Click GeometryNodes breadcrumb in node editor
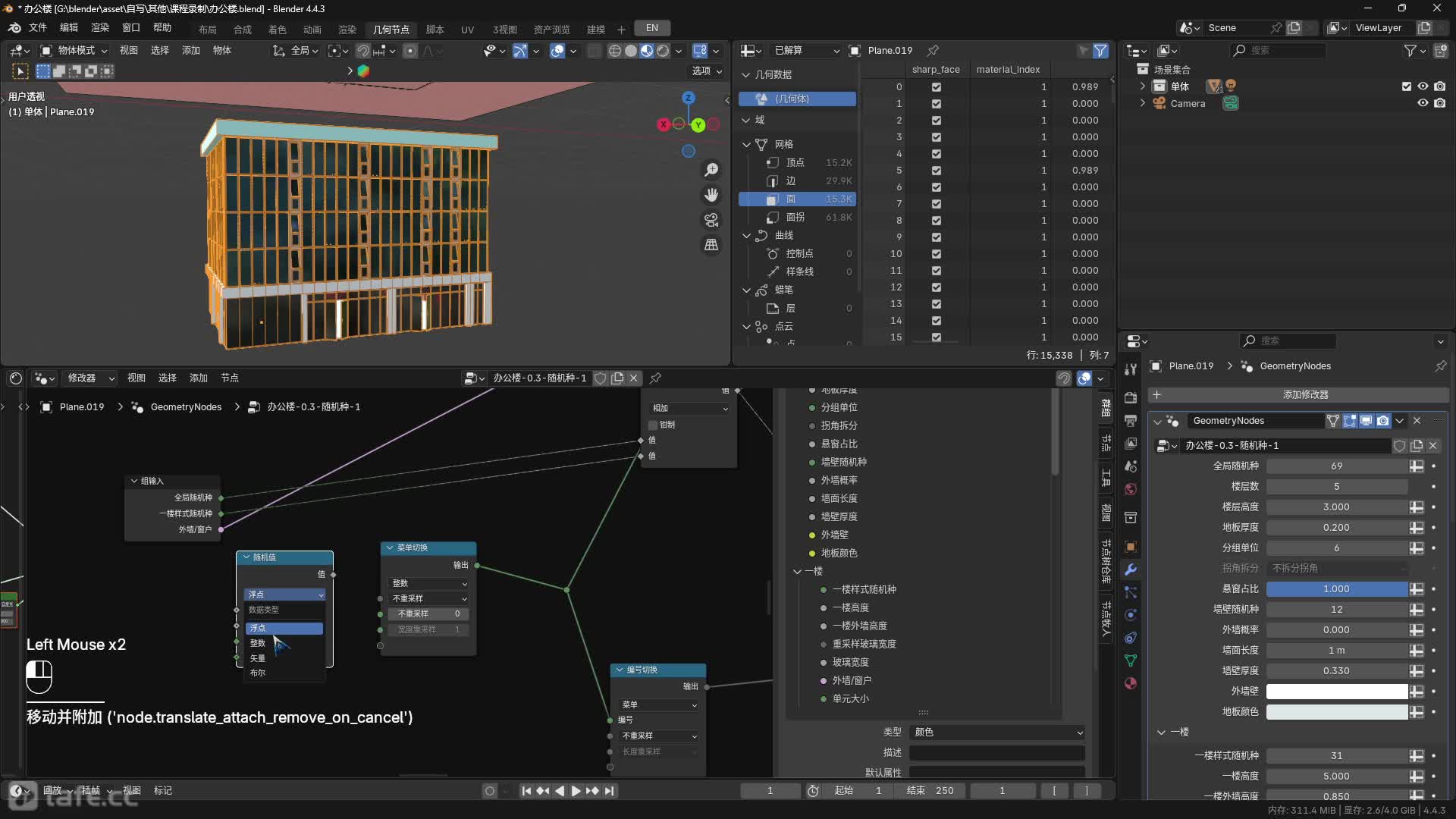The image size is (1456, 819). click(x=186, y=407)
